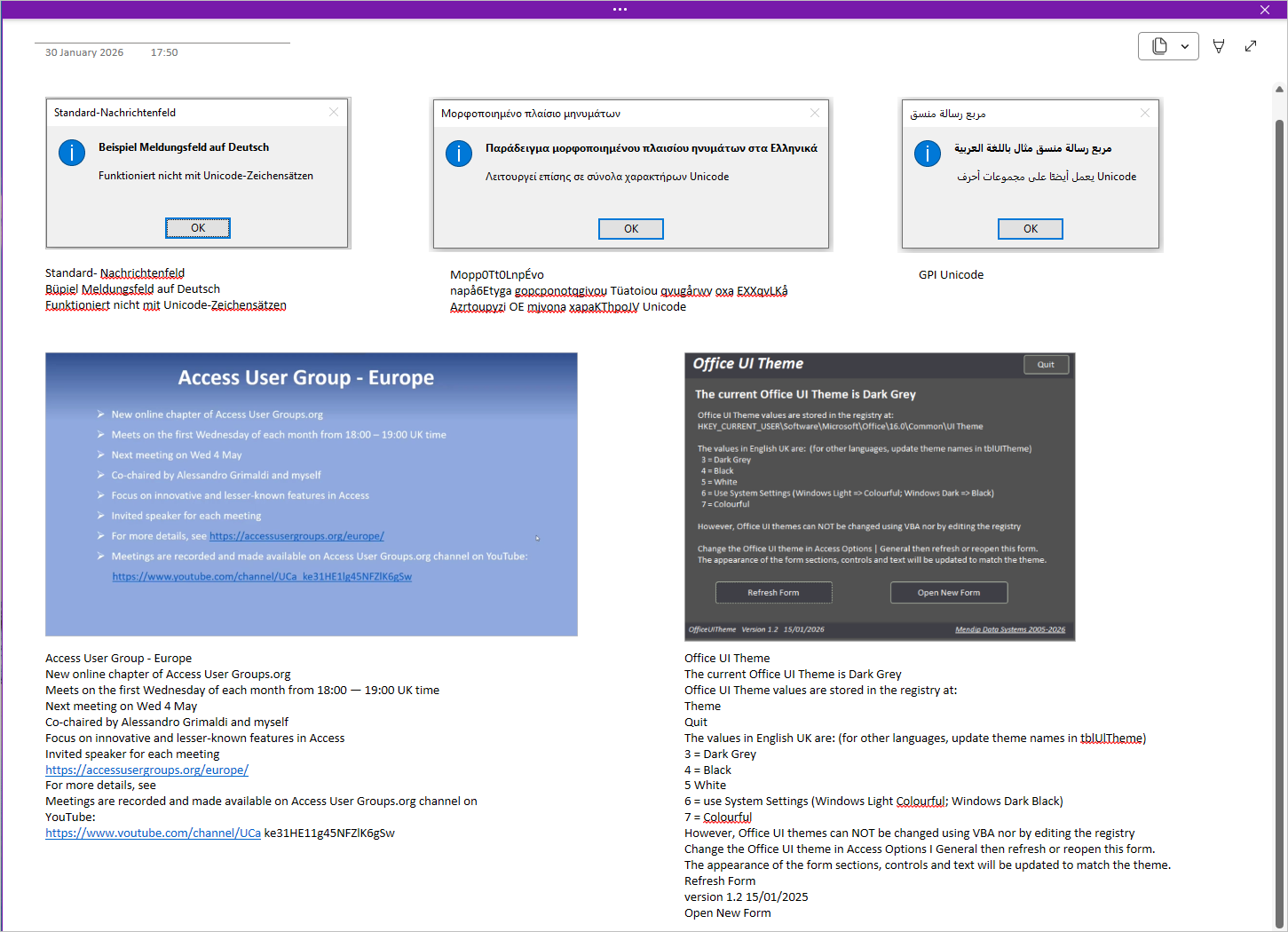Open the youtube.com/channel/UCa link in the notes text
Screen dimensions: 1288x932
tap(153, 833)
